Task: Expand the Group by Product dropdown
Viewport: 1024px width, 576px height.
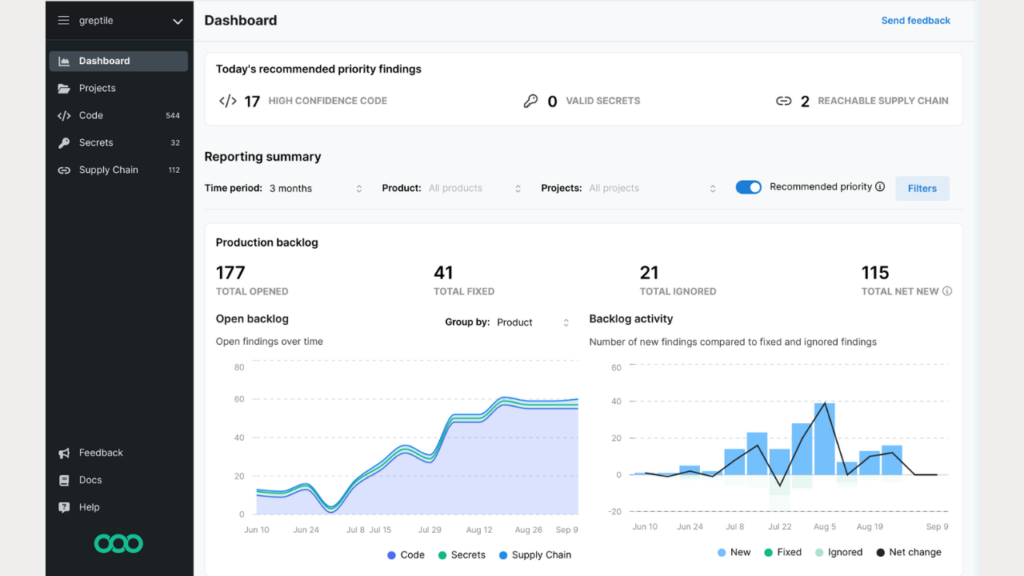Action: pyautogui.click(x=532, y=322)
